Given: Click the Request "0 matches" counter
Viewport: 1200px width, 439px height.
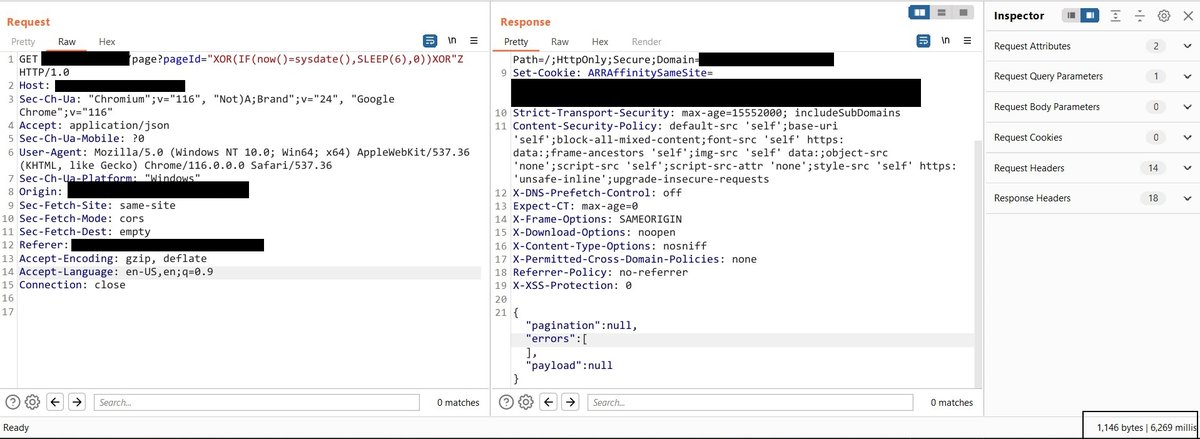Looking at the screenshot, I should (x=458, y=402).
